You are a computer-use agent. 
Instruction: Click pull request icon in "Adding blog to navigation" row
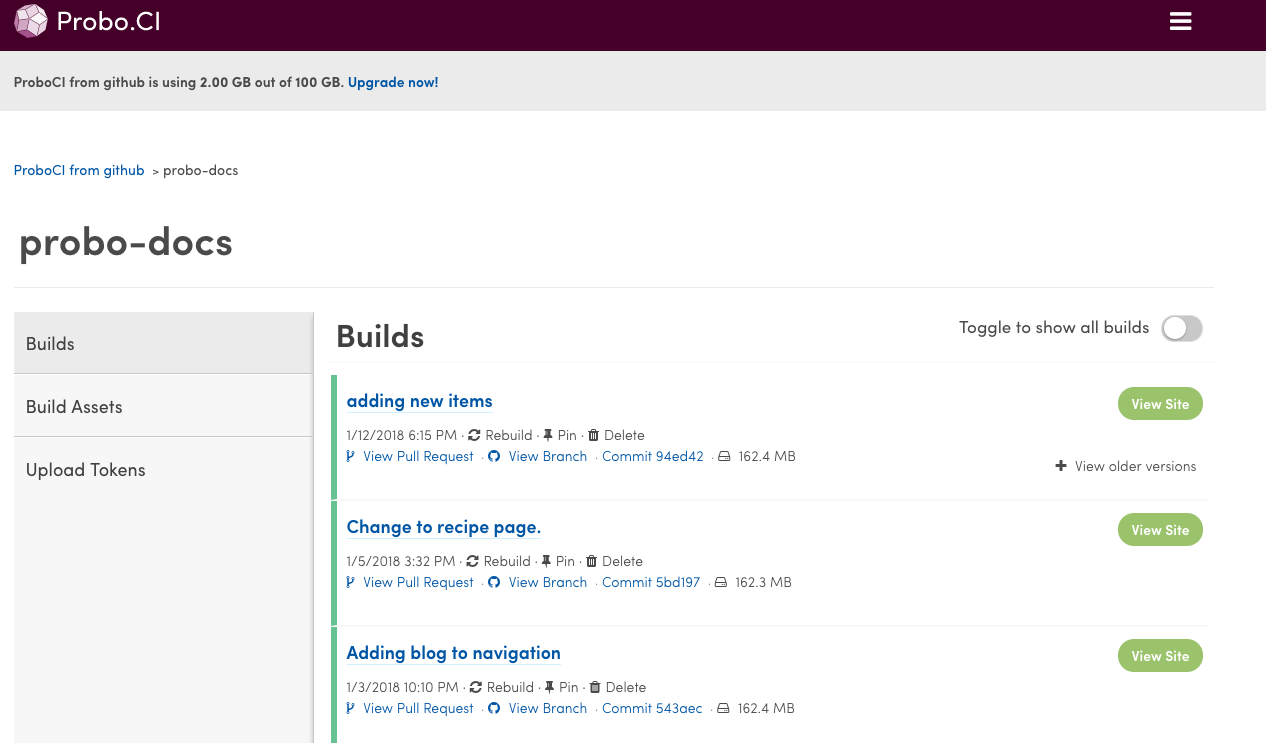(x=351, y=708)
